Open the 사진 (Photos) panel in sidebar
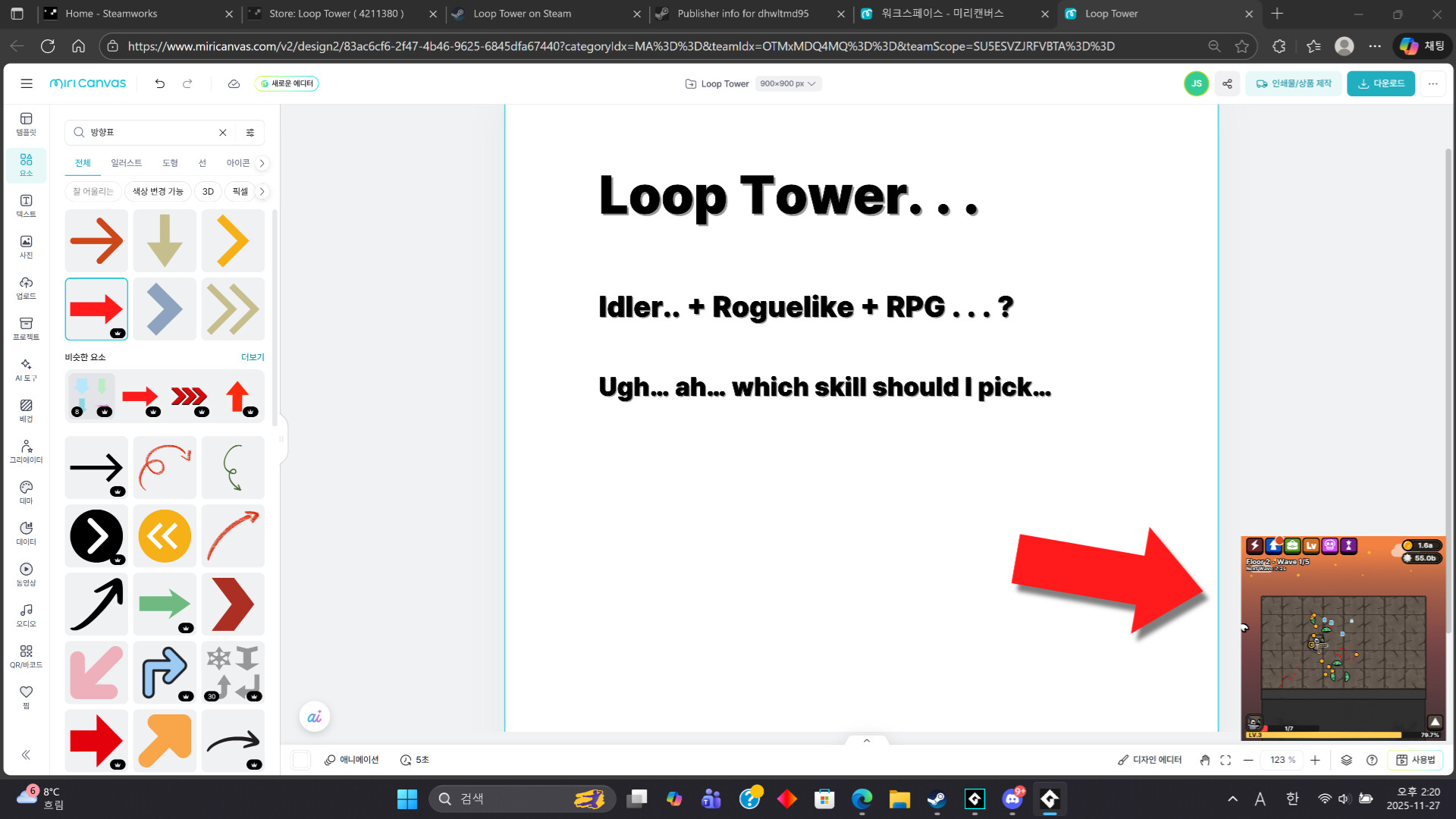The width and height of the screenshot is (1456, 819). coord(26,247)
